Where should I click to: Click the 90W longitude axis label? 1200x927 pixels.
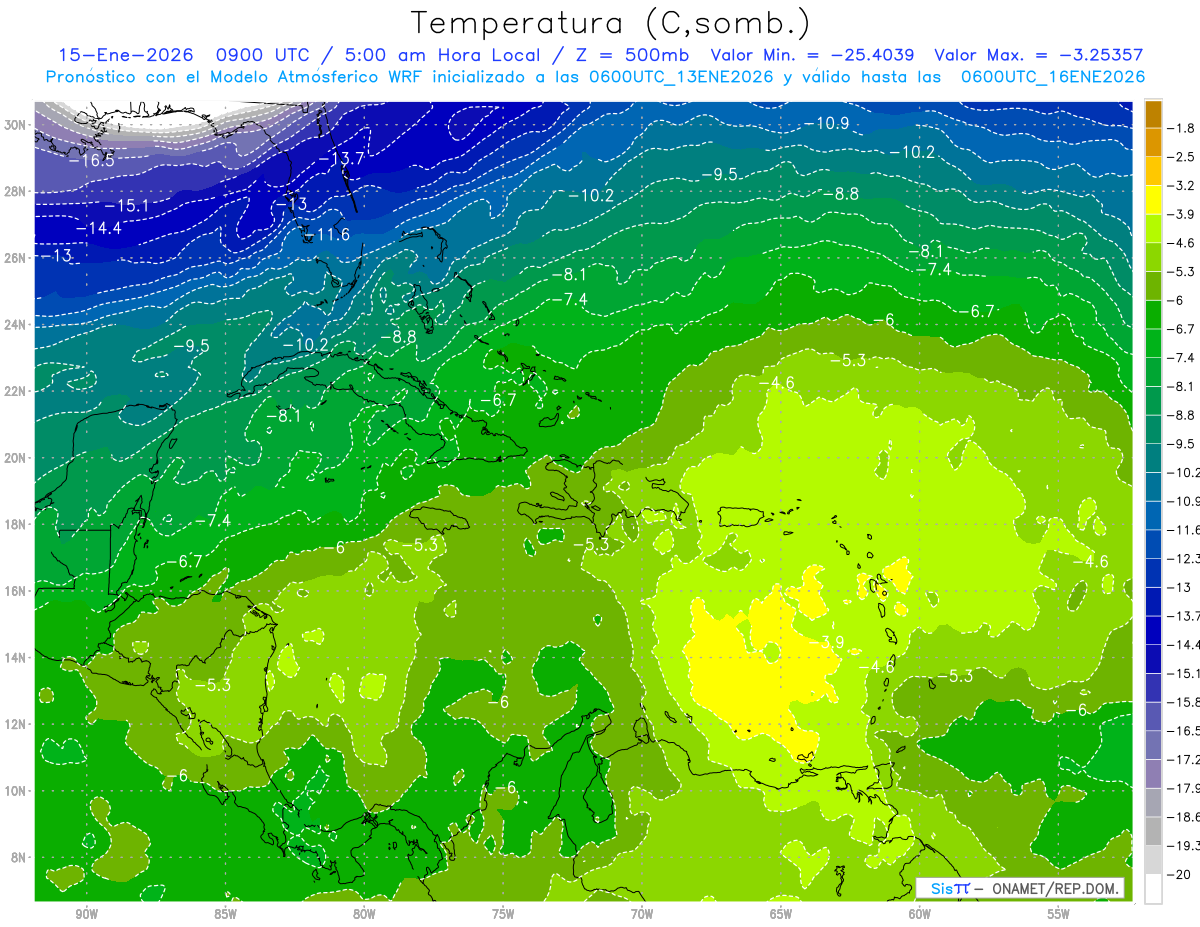87,914
